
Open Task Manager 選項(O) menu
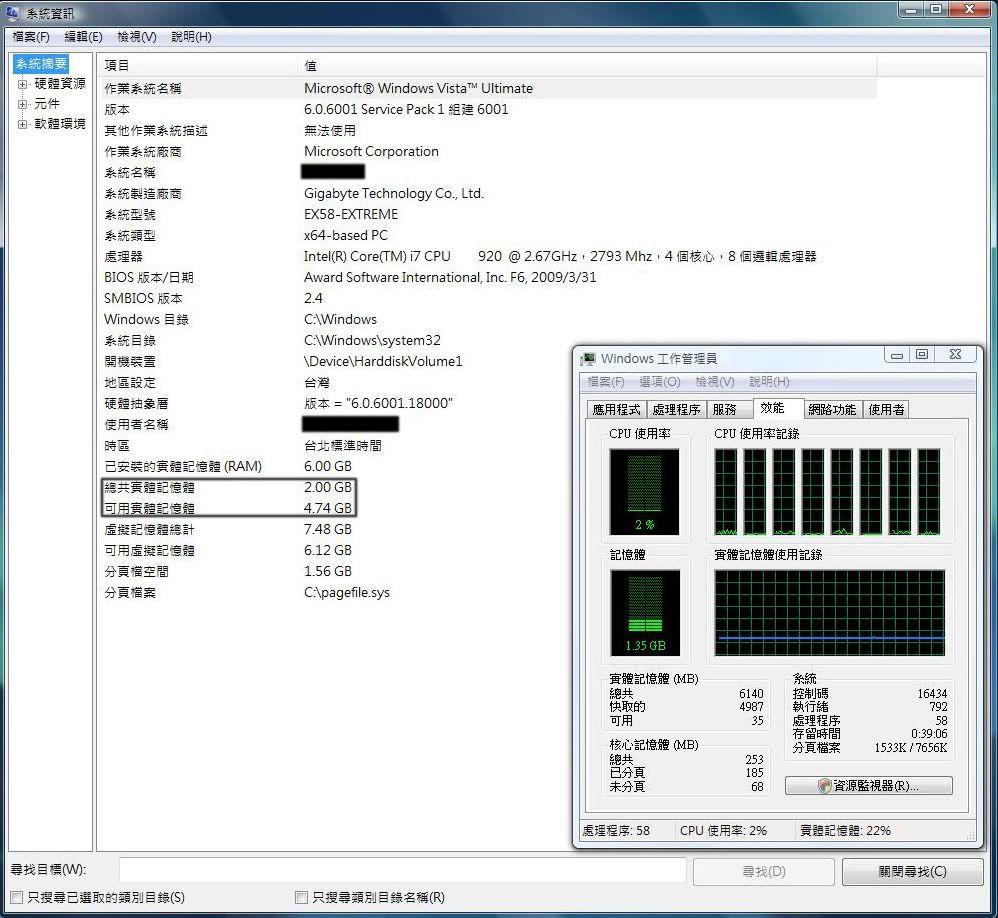[x=659, y=381]
